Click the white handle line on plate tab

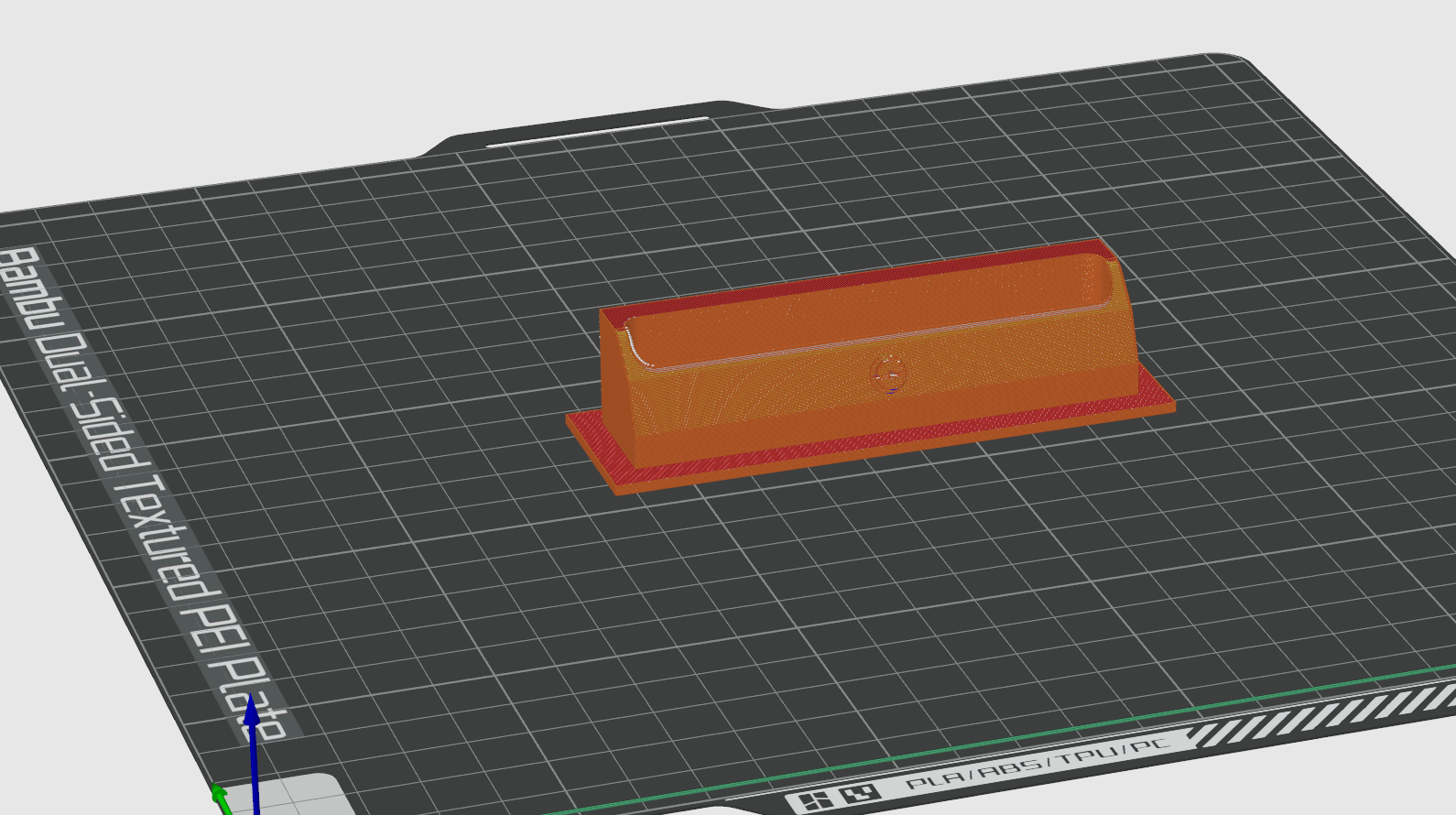pos(597,131)
